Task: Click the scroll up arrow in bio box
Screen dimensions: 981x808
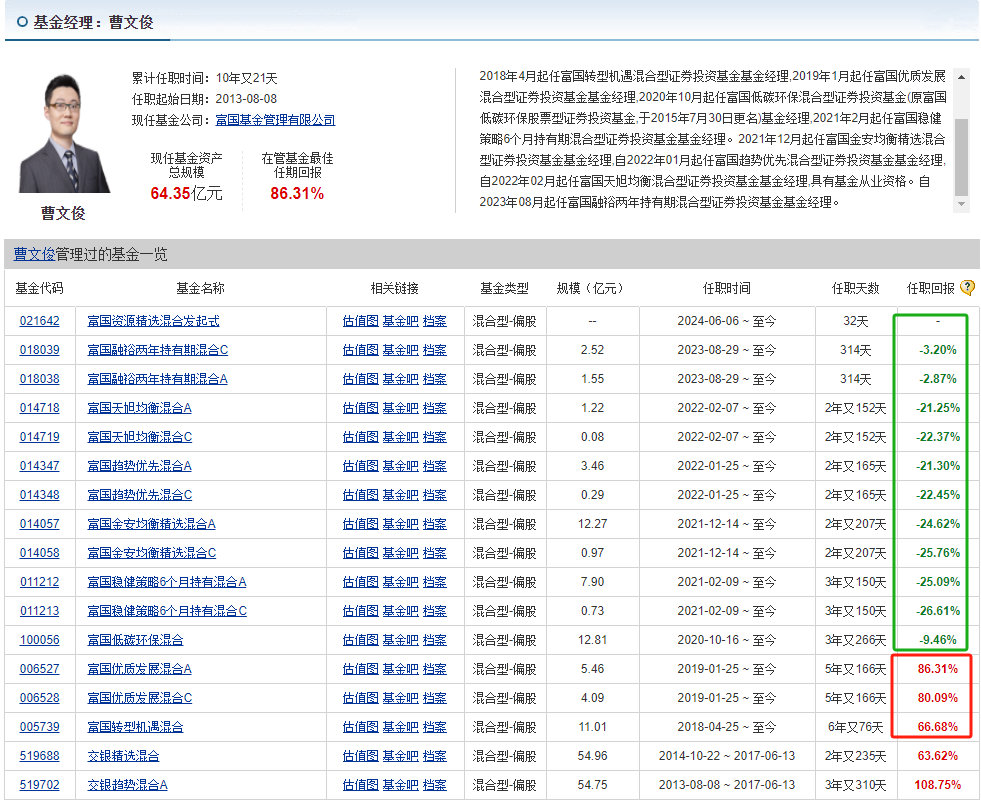Action: click(x=961, y=77)
